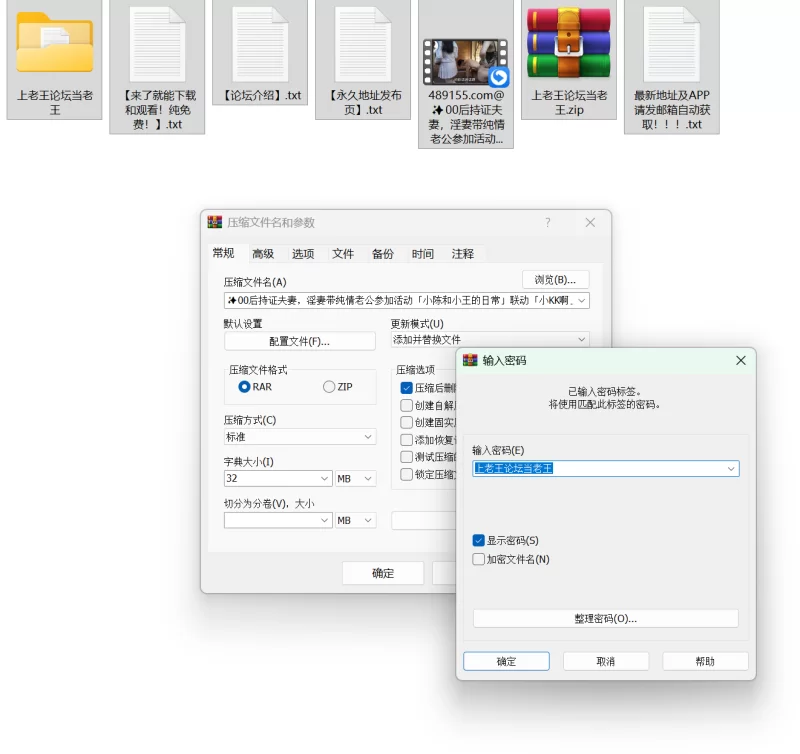Click the 整理密码(O)... button
Viewport: 800px width, 754px height.
pos(606,618)
